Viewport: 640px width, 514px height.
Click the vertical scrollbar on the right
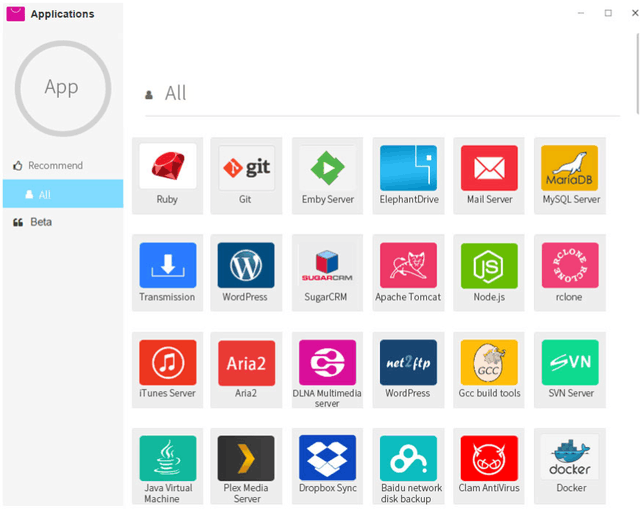click(x=637, y=73)
